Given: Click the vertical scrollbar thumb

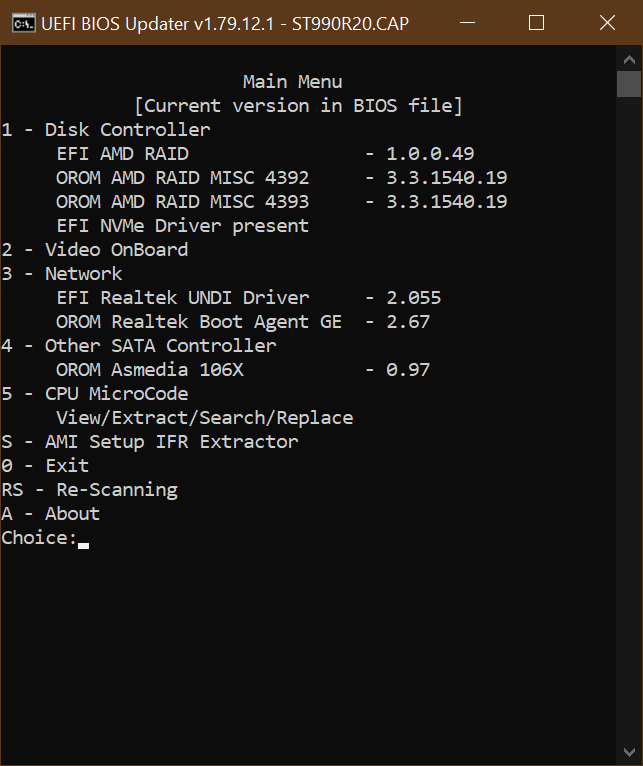Looking at the screenshot, I should click(629, 84).
